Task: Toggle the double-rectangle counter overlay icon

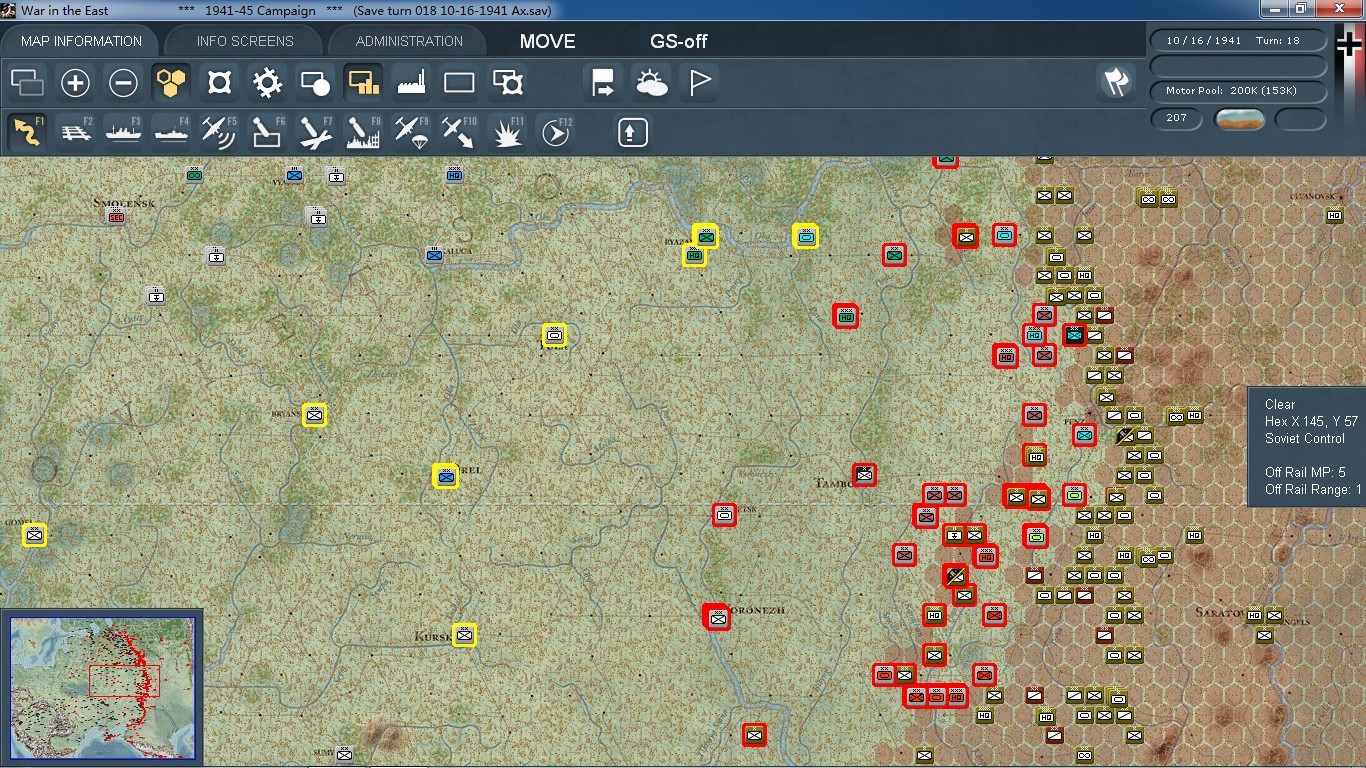Action: [x=508, y=83]
